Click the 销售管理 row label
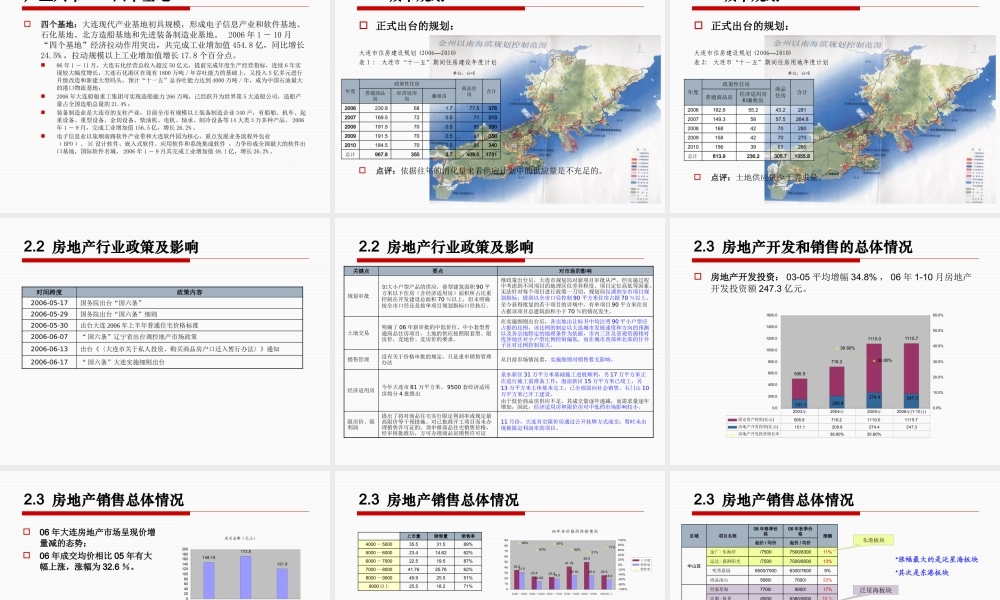1000x600 pixels. 361,360
